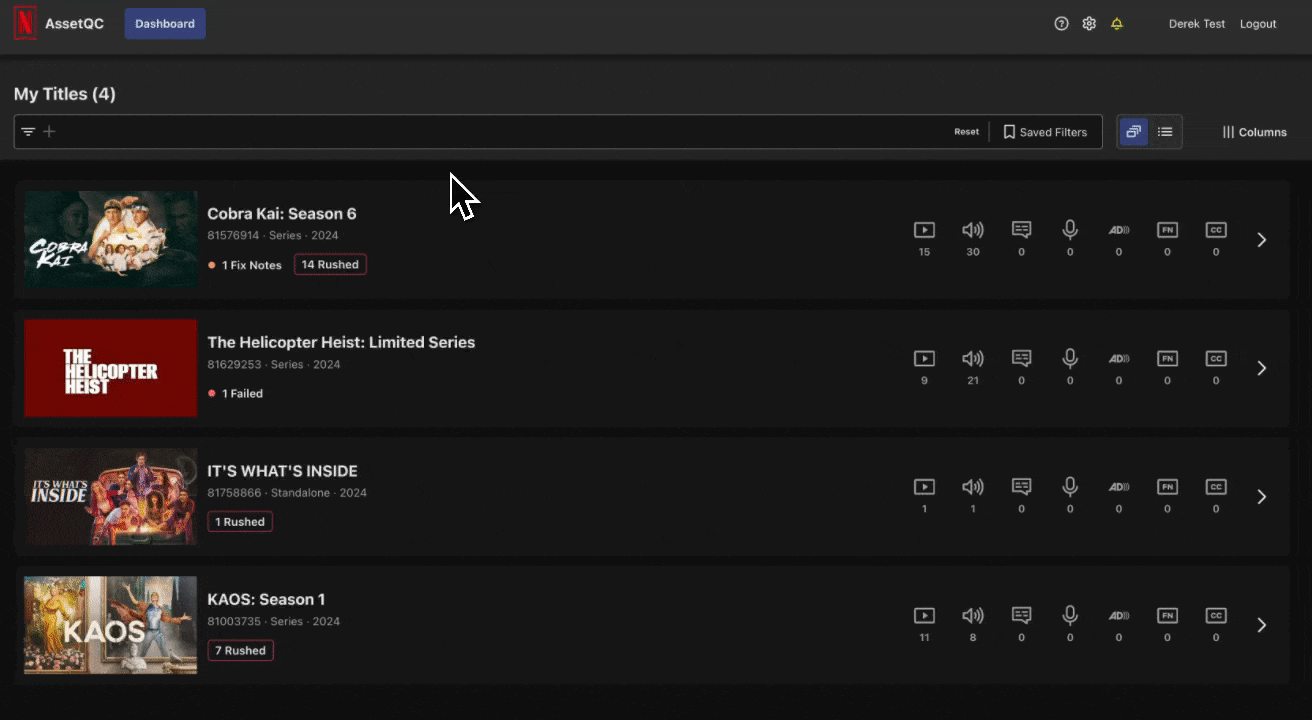The height and width of the screenshot is (720, 1312).
Task: Open the It's What's Inside poster thumbnail
Action: [x=111, y=497]
